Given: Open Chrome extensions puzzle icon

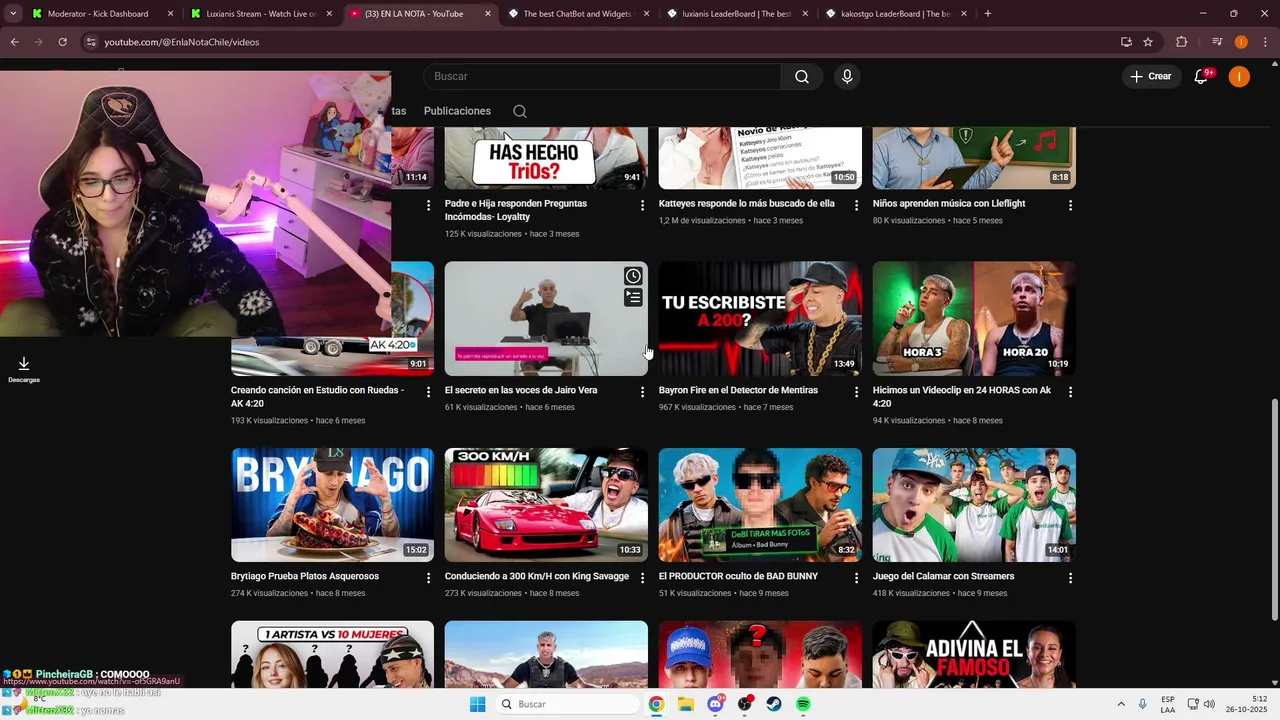Looking at the screenshot, I should point(1181,42).
